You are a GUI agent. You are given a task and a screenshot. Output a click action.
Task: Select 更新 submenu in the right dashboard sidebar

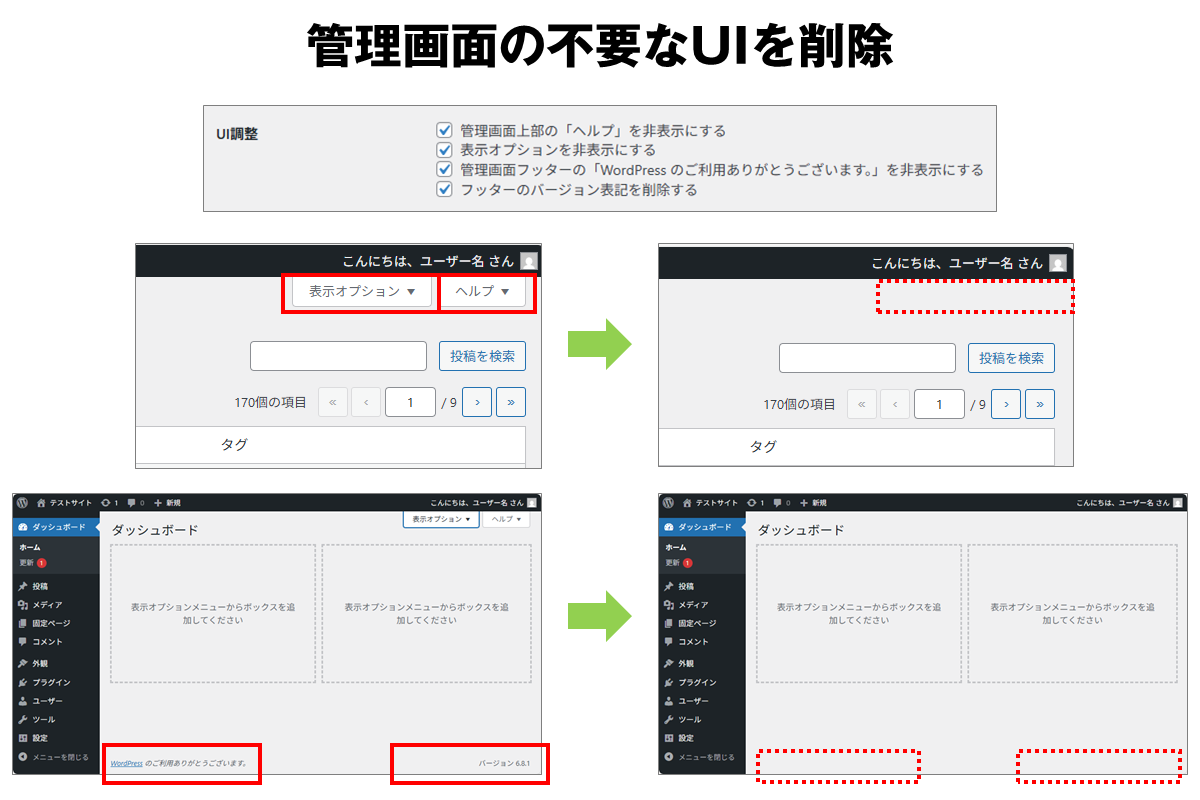coord(679,563)
